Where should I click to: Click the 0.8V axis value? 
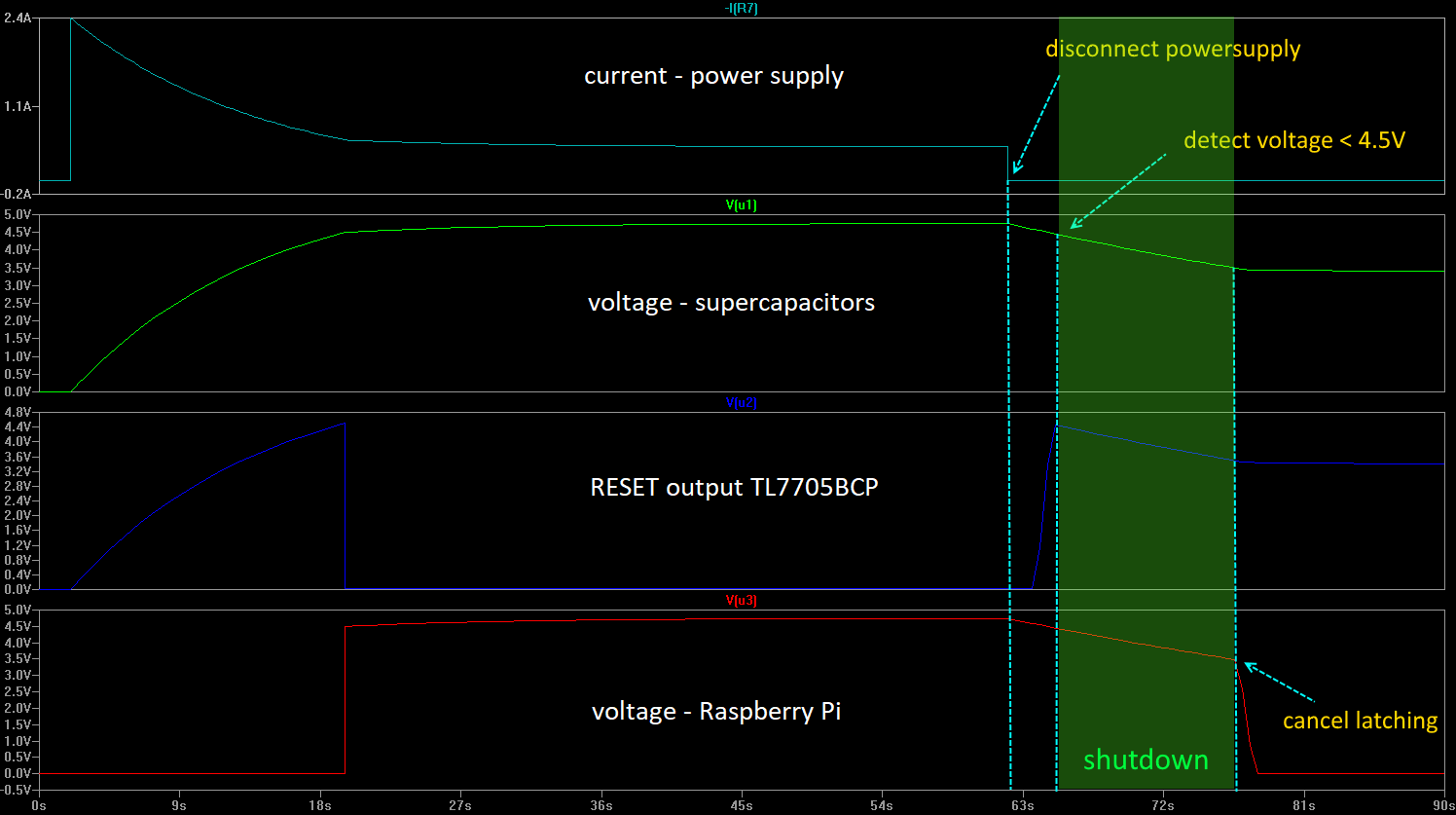tap(18, 560)
